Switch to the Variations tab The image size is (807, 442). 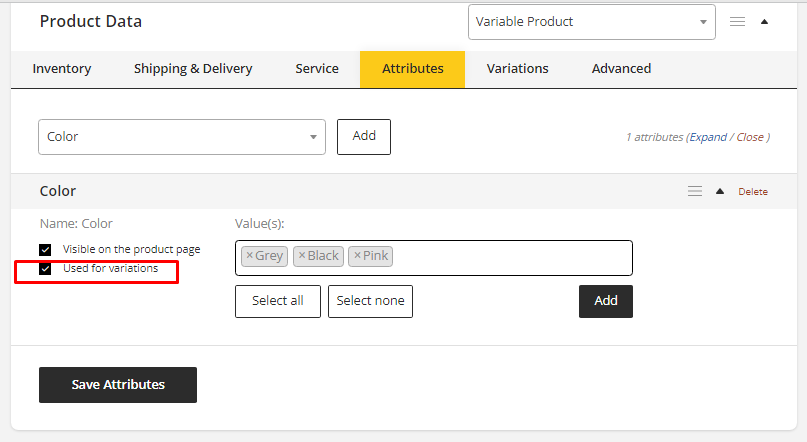tap(517, 69)
